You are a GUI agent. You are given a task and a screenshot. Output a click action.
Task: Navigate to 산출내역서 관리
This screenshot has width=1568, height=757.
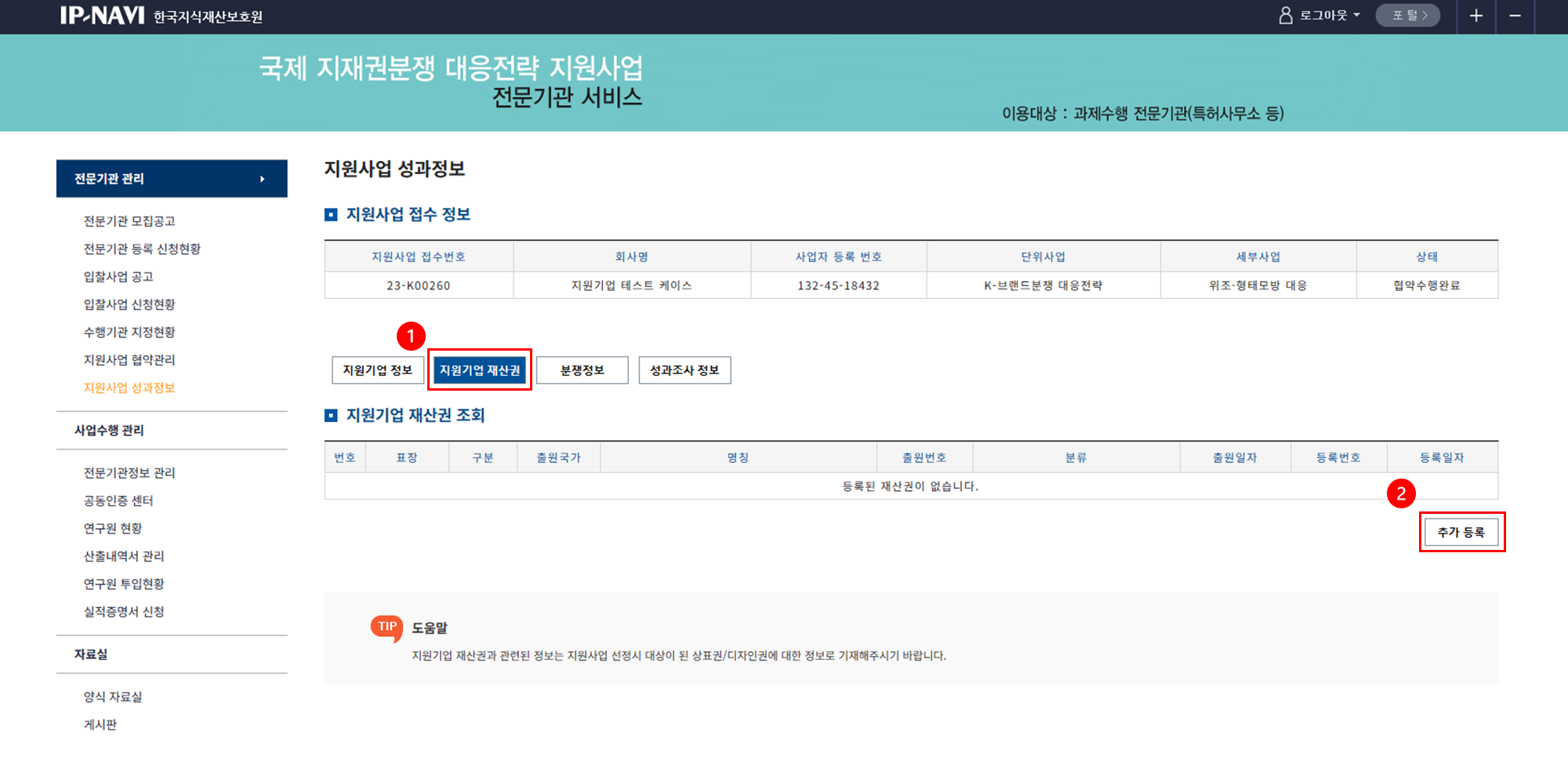coord(124,556)
